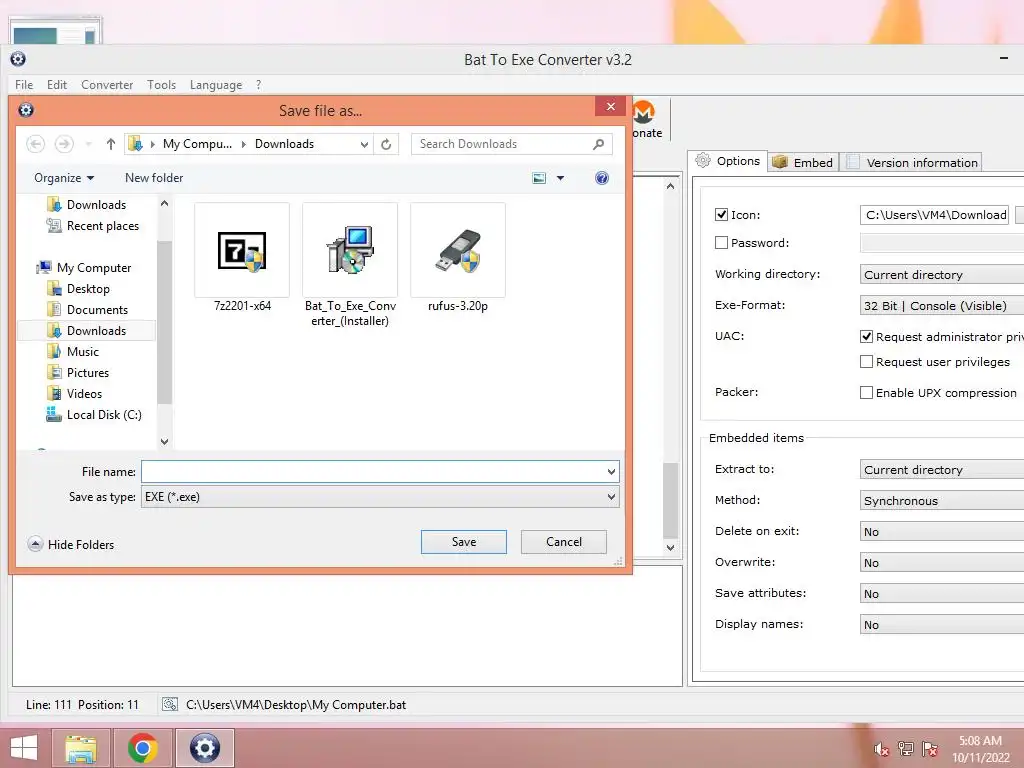The image size is (1024, 768).
Task: Open the Save as type dropdown
Action: [x=611, y=497]
